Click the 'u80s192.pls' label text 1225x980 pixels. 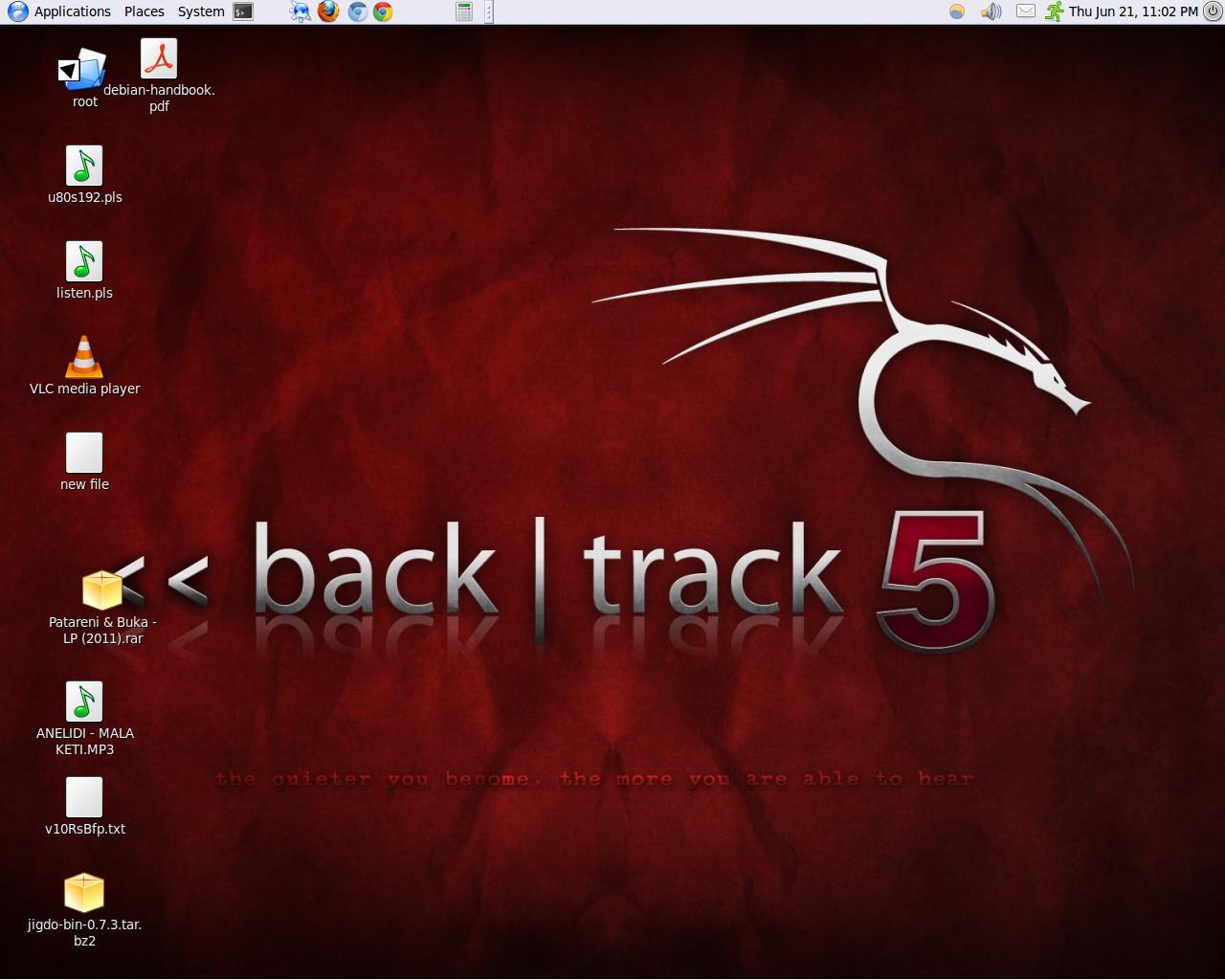coord(85,197)
